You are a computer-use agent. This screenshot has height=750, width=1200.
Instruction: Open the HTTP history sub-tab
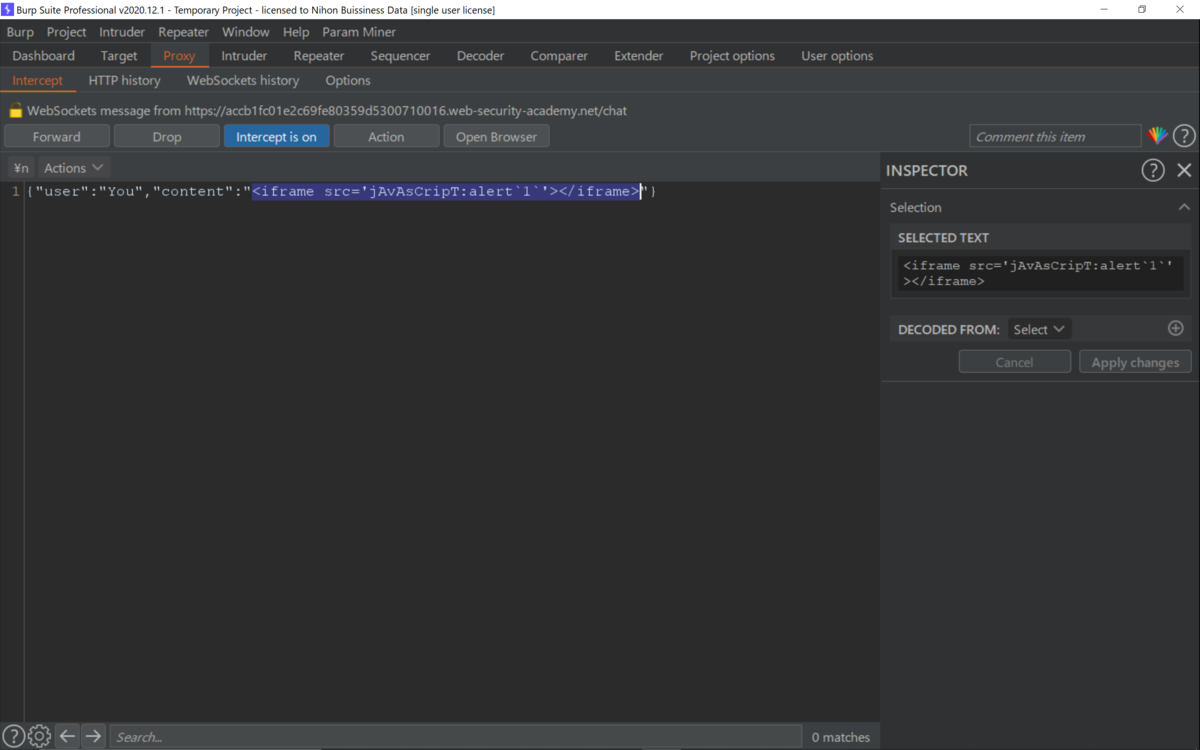(x=124, y=80)
